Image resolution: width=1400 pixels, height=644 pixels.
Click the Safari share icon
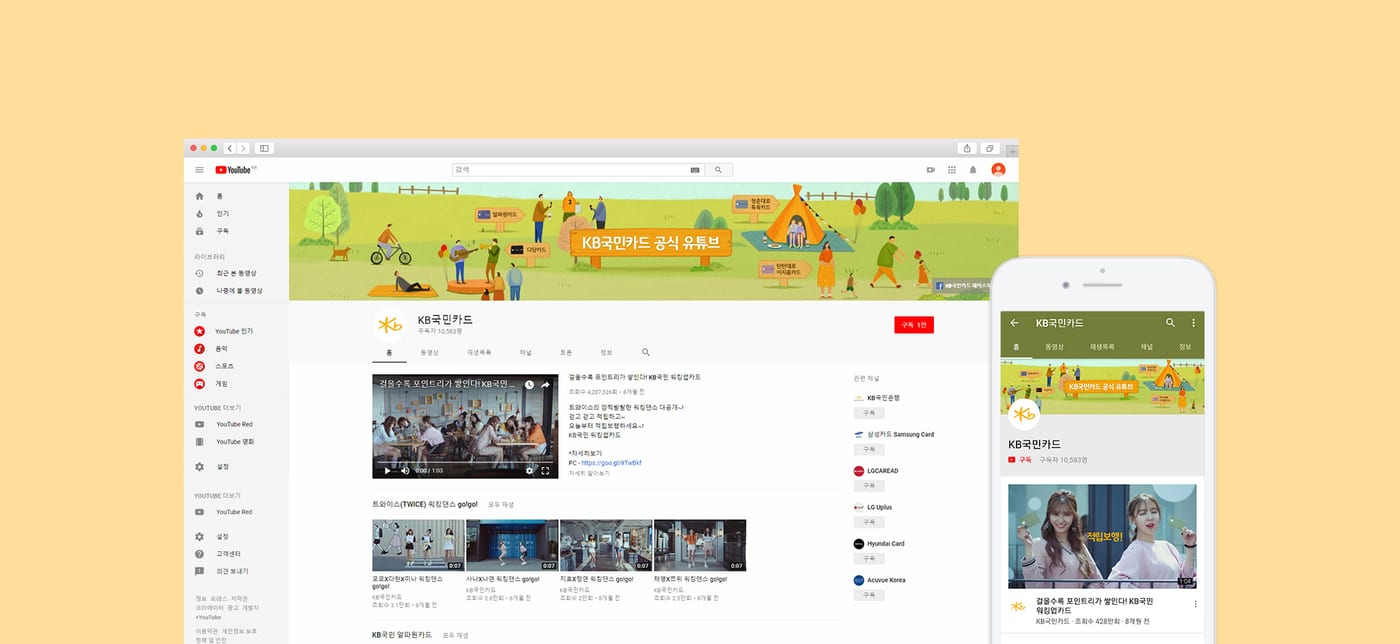tap(967, 148)
